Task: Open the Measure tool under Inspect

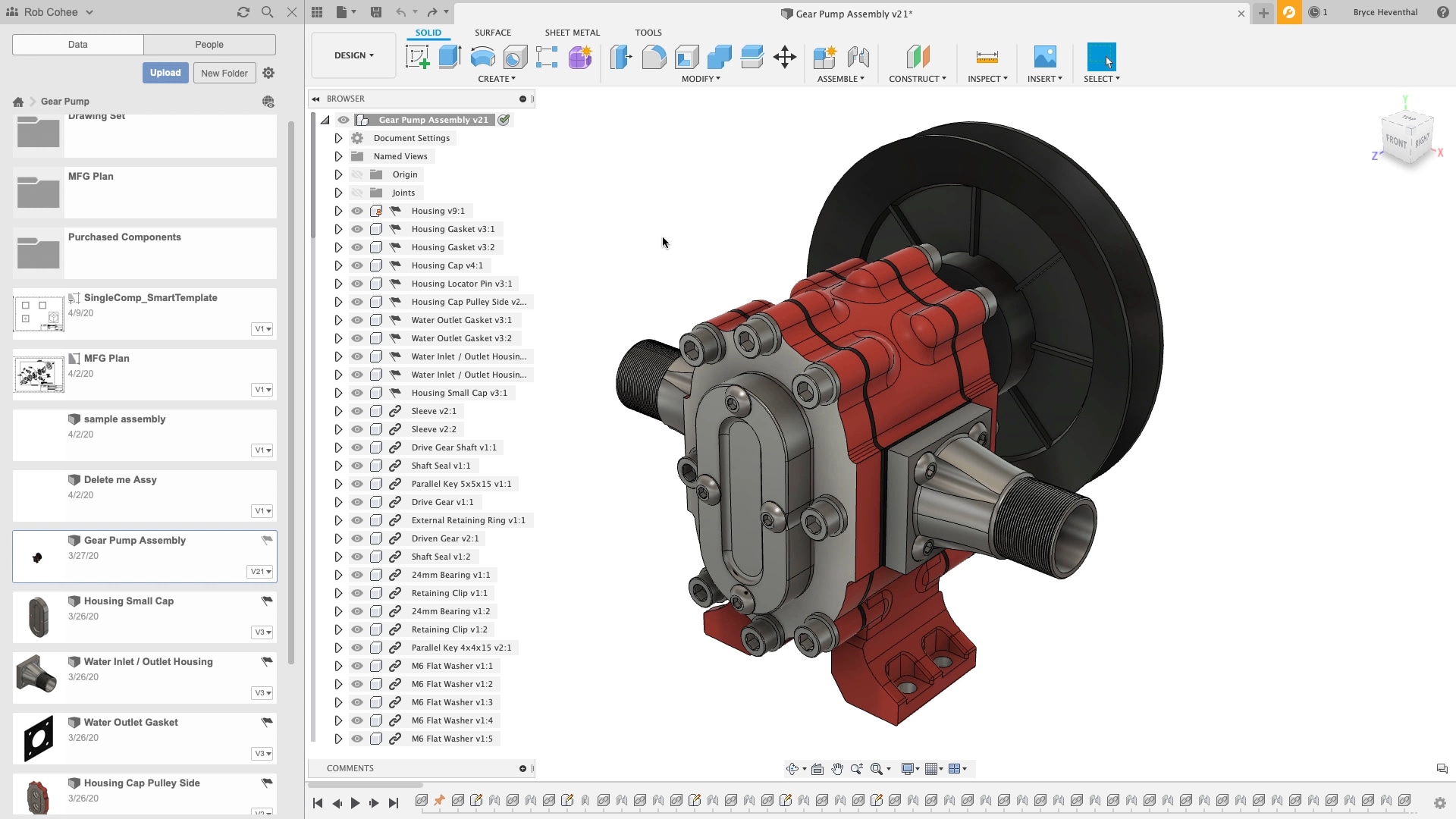Action: (x=987, y=57)
